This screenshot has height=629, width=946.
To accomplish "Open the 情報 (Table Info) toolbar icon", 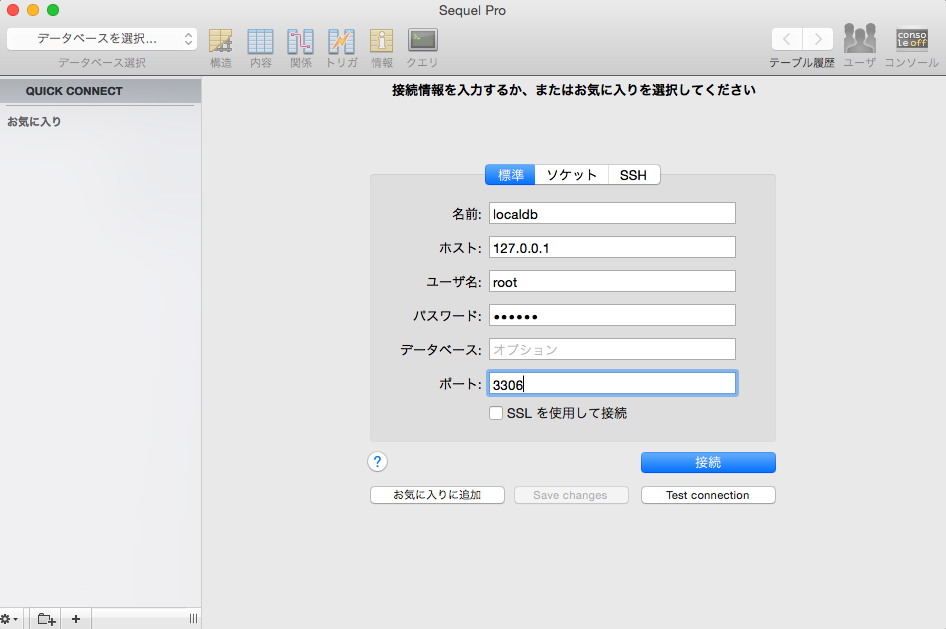I will click(381, 41).
